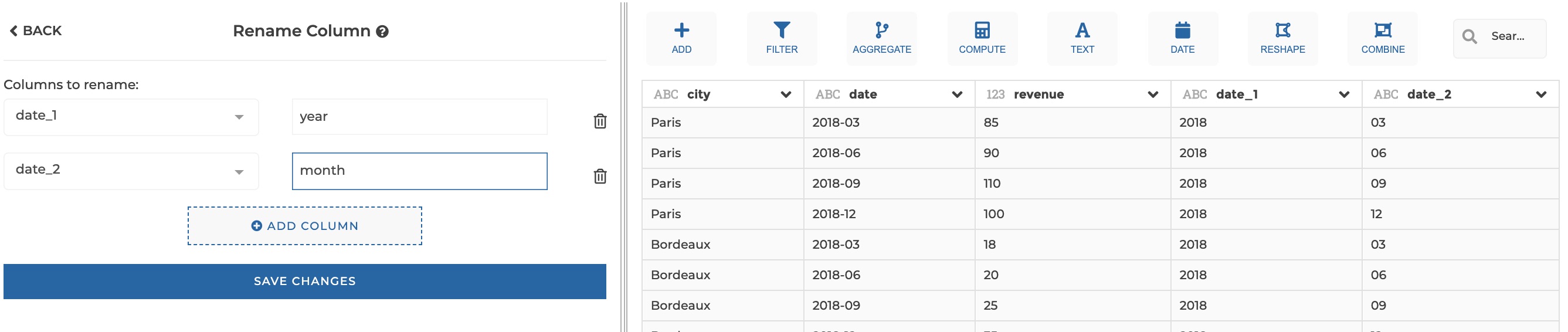
Task: Open the date_2 table column menu
Action: pyautogui.click(x=1540, y=94)
